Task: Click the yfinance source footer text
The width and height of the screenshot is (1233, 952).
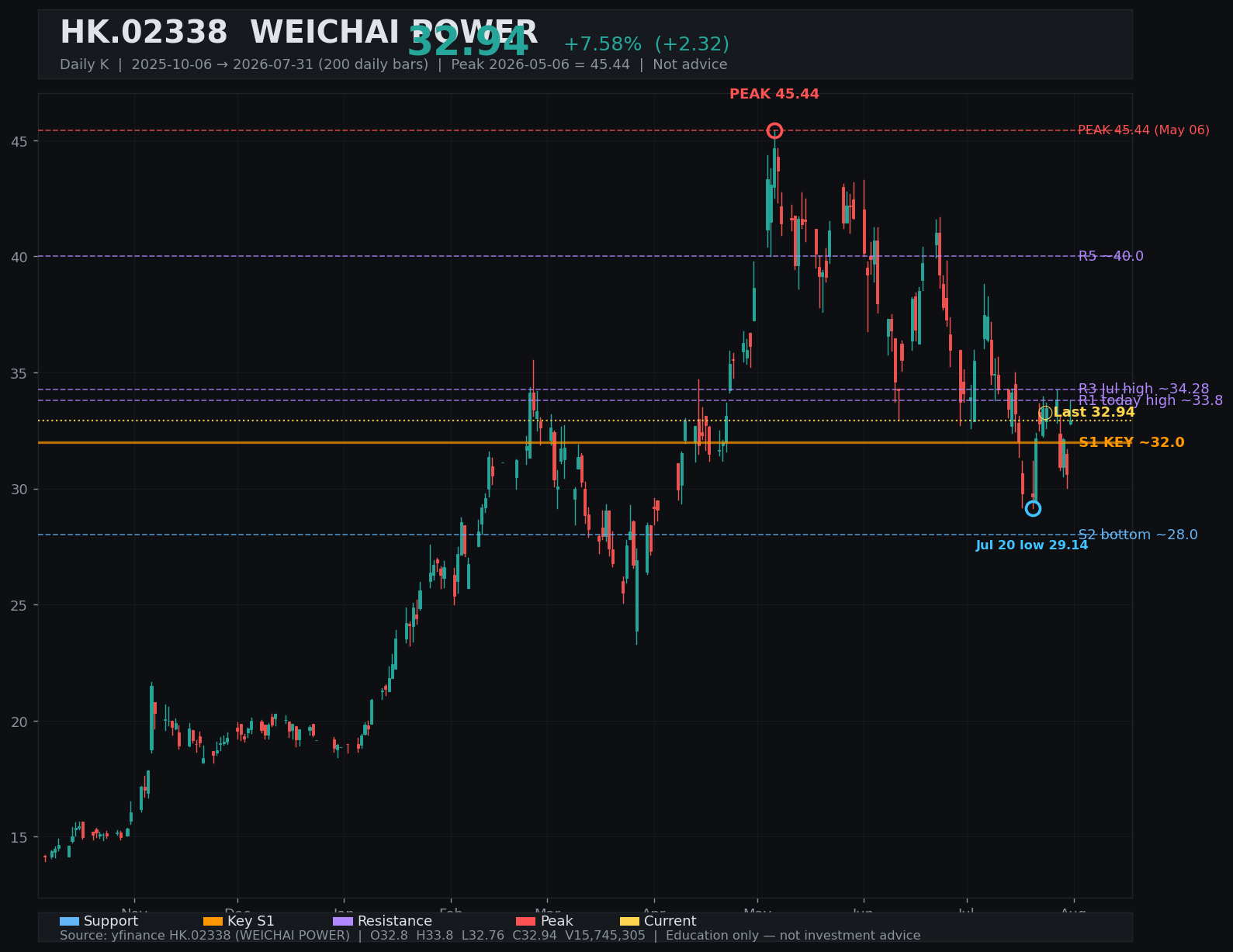Action: tap(490, 936)
